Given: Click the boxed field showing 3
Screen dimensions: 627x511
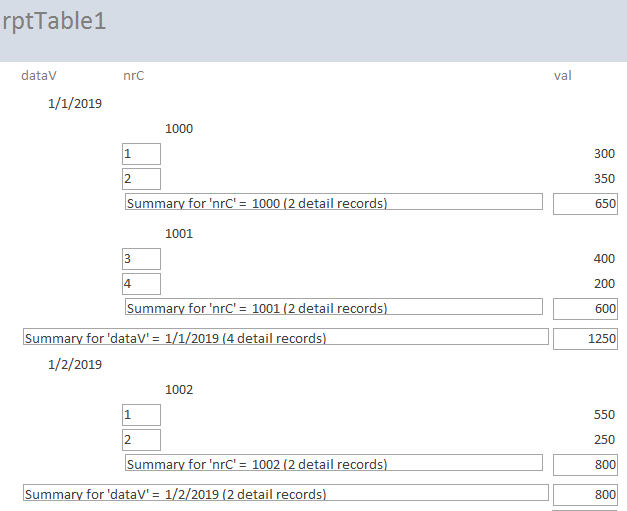Looking at the screenshot, I should tap(142, 259).
